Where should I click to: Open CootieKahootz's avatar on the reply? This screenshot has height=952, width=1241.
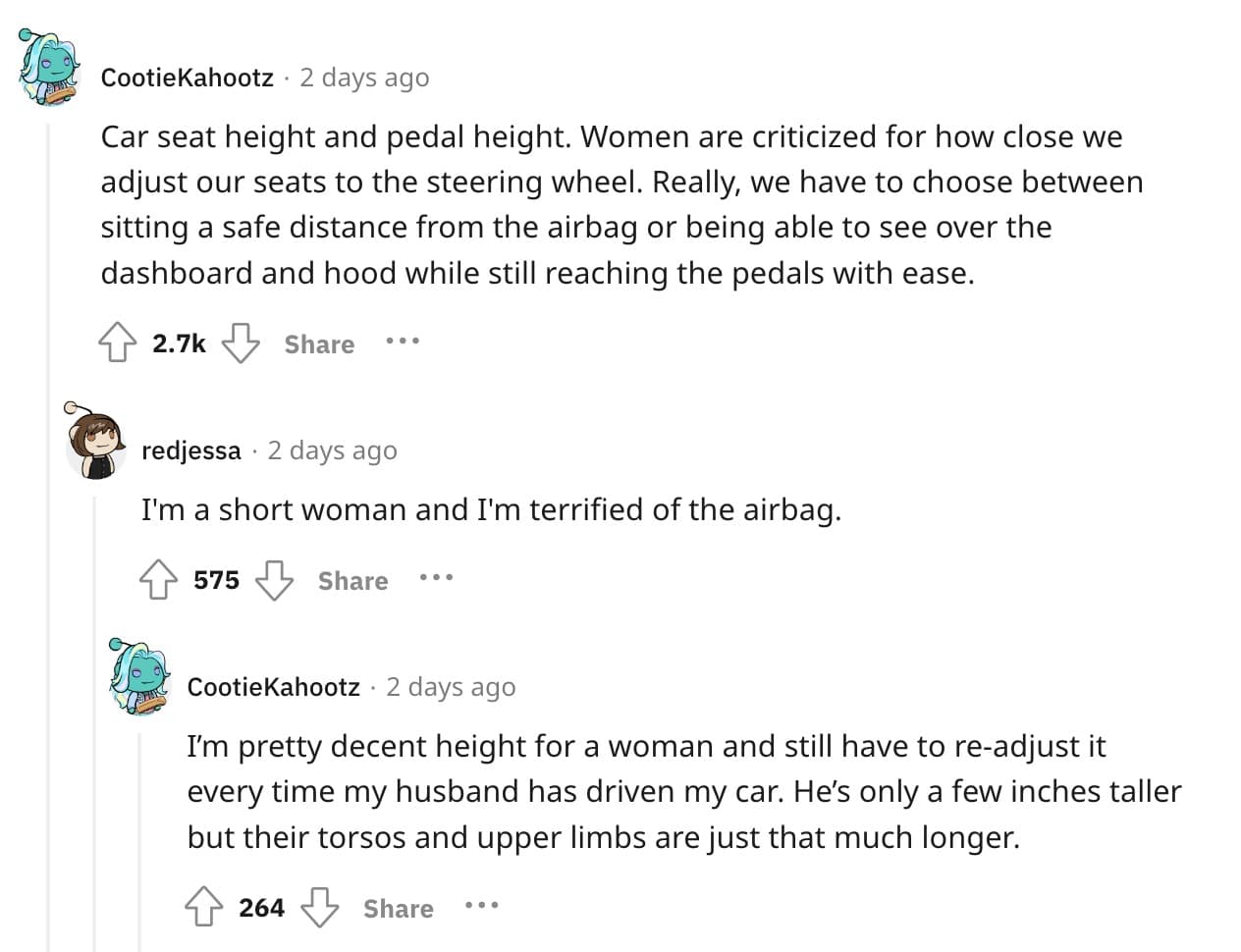click(x=139, y=677)
